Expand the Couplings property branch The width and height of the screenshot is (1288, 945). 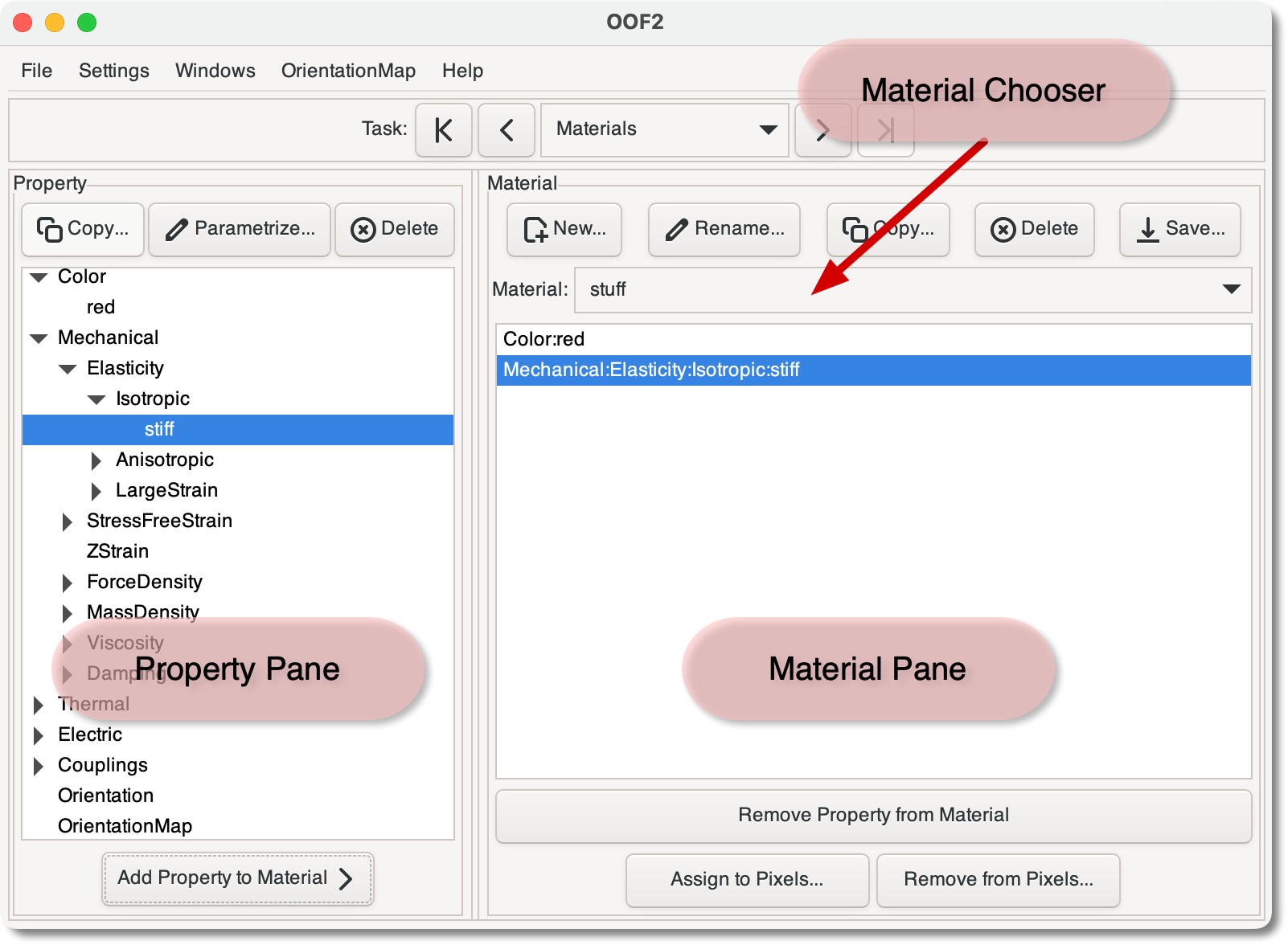pos(39,765)
